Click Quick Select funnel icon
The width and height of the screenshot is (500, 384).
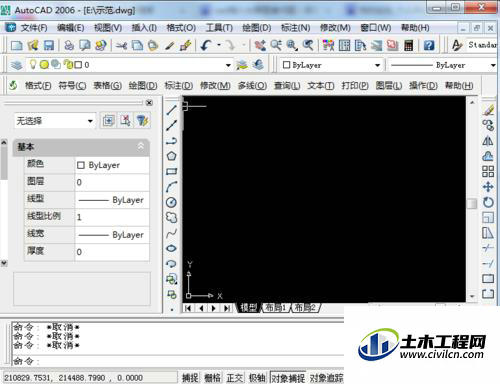point(143,121)
